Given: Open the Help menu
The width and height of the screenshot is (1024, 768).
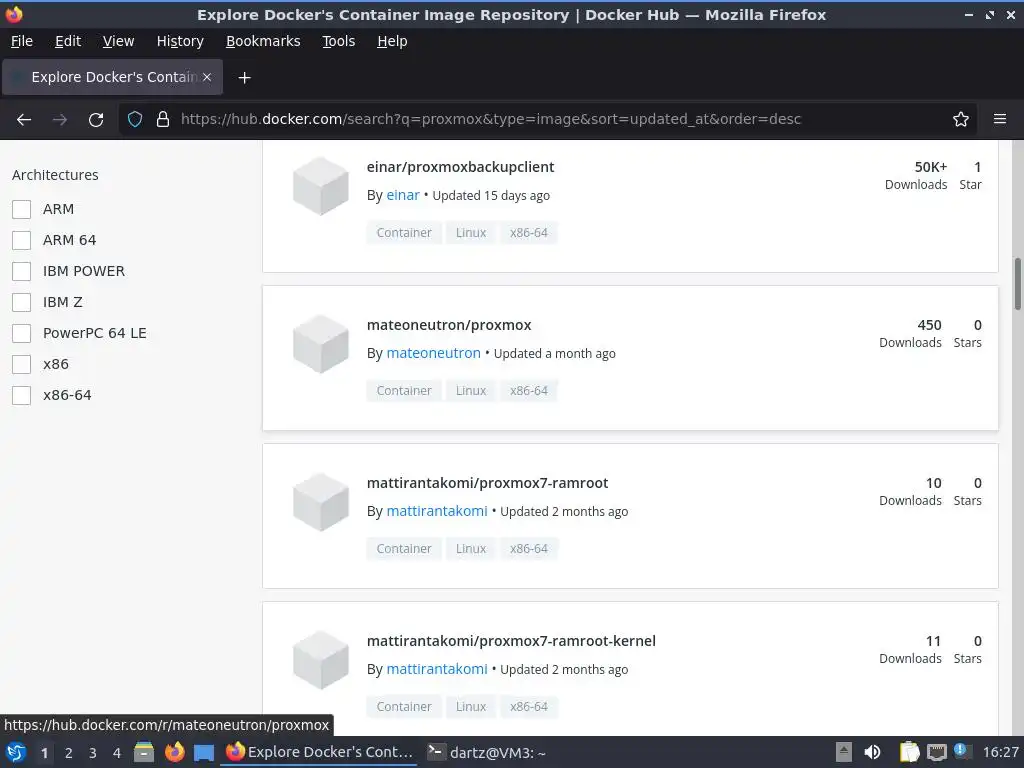Looking at the screenshot, I should pos(392,41).
